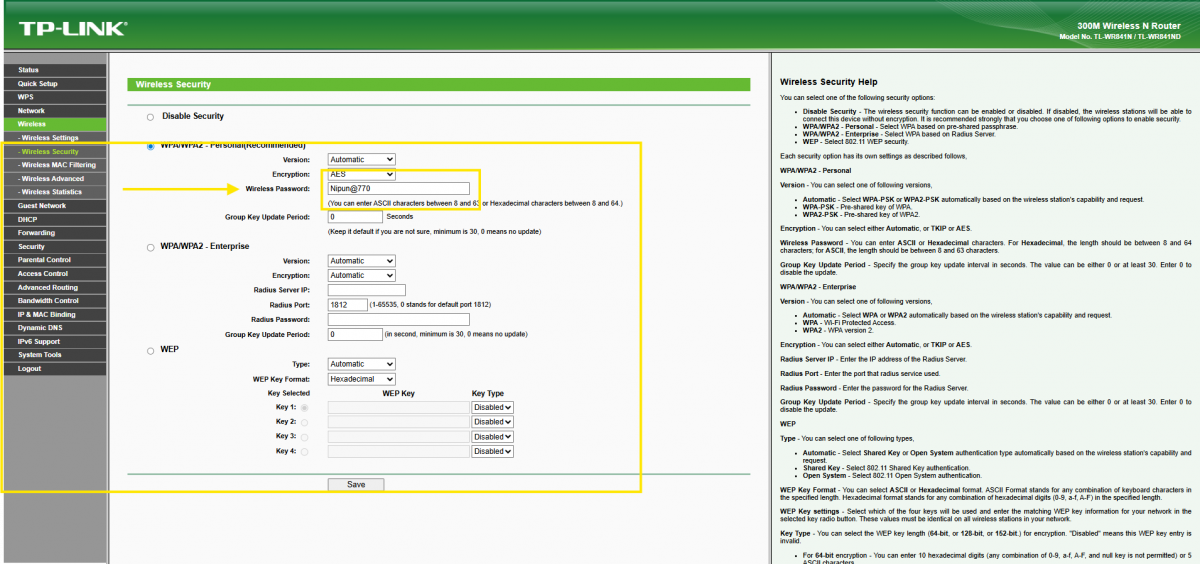Click the Save button
Screen dimensions: 1200x564
356,484
